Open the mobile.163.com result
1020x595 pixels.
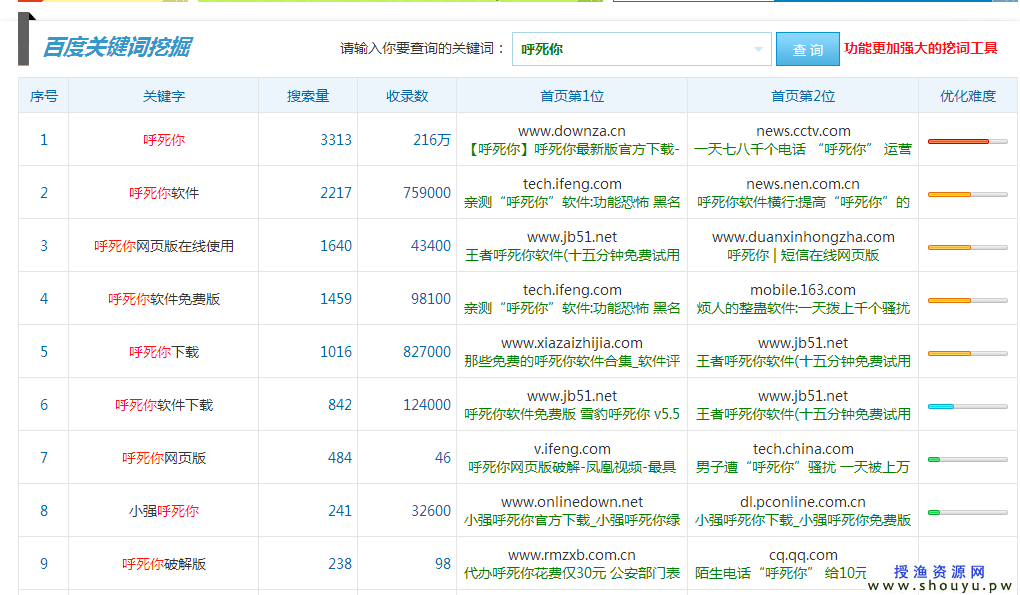point(803,291)
